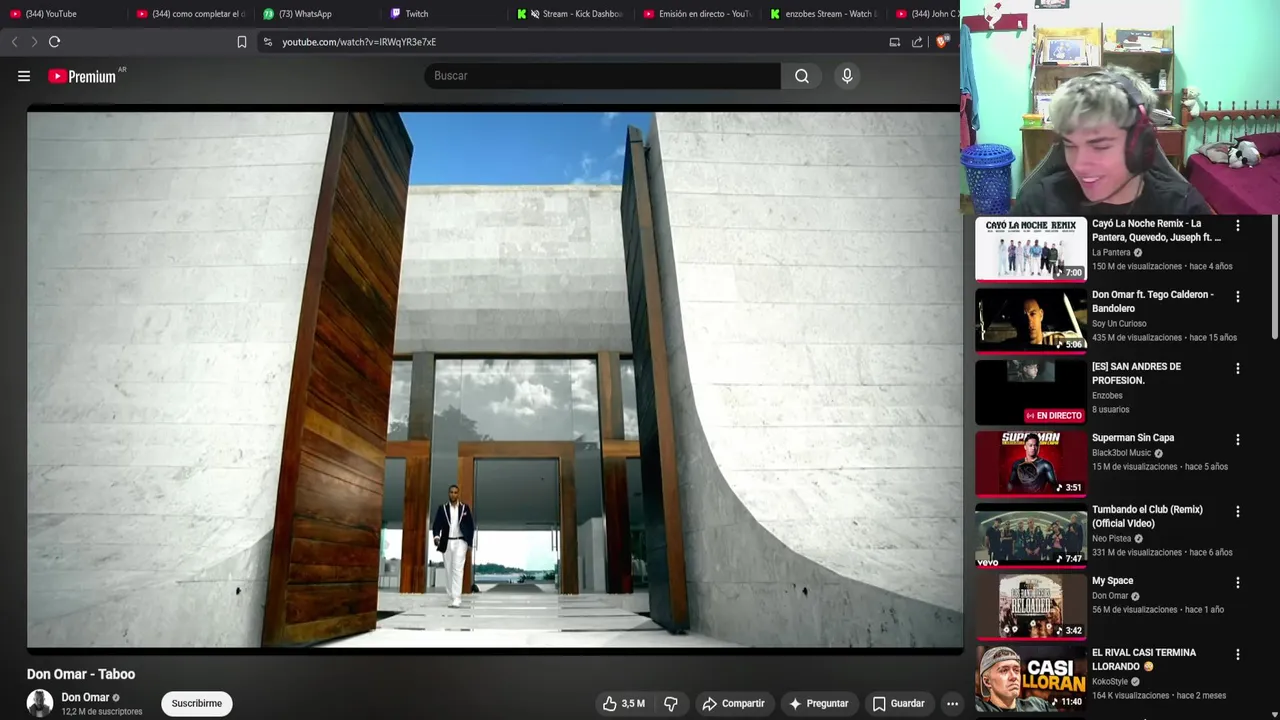Open the Don Omar channel name link
1280x720 pixels.
pos(85,697)
